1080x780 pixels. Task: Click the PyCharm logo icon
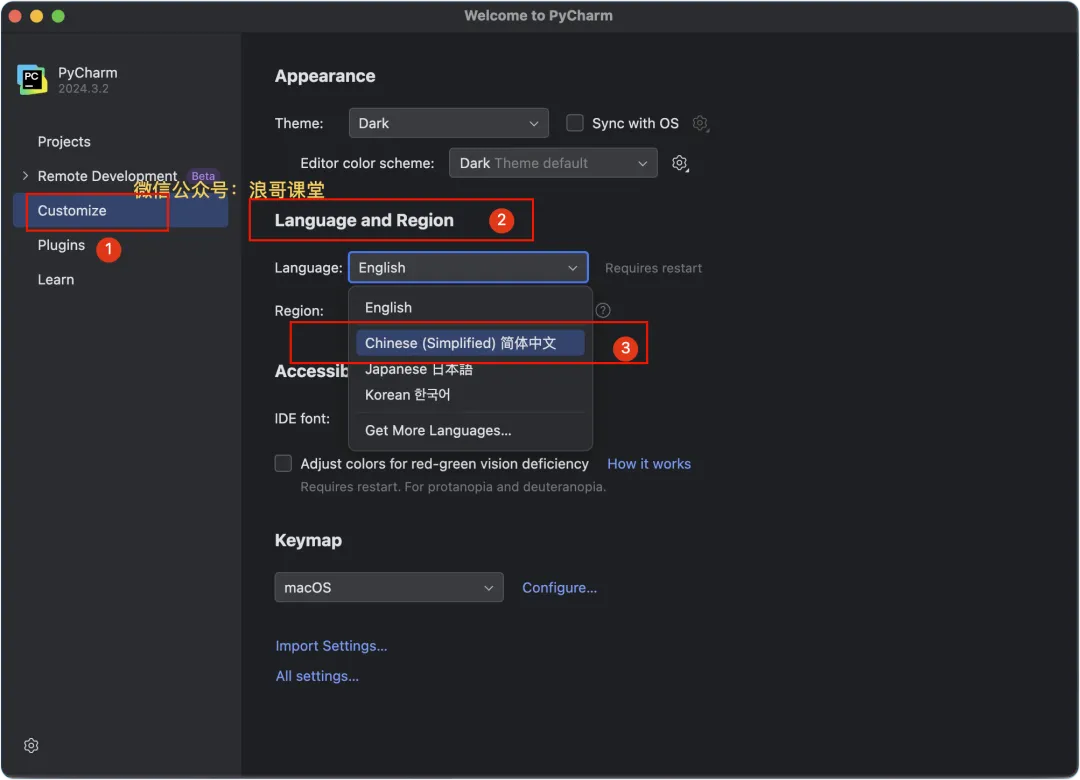pyautogui.click(x=32, y=80)
